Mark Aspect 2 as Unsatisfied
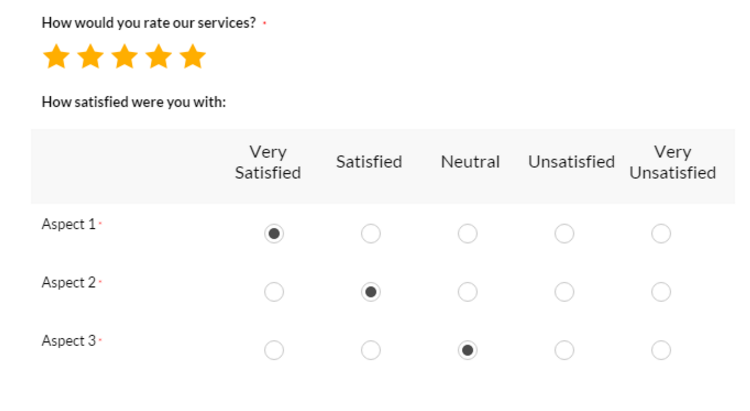The image size is (750, 411). [564, 292]
